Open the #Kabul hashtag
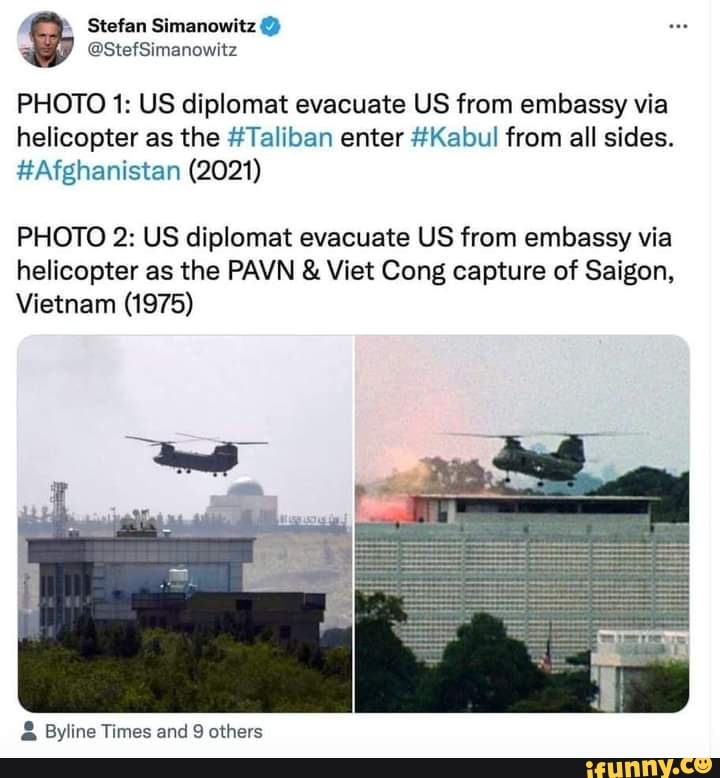The image size is (720, 778). coord(455,137)
